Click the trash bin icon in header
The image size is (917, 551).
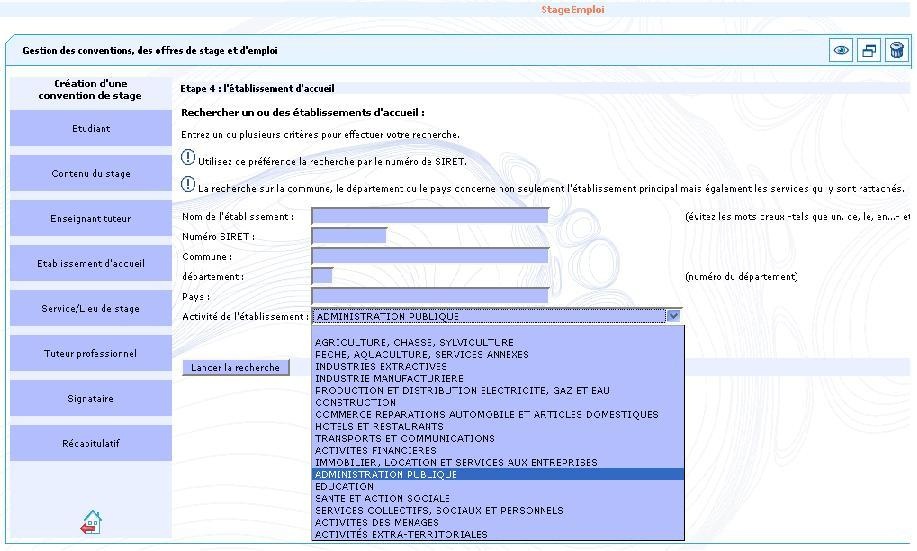coord(896,51)
